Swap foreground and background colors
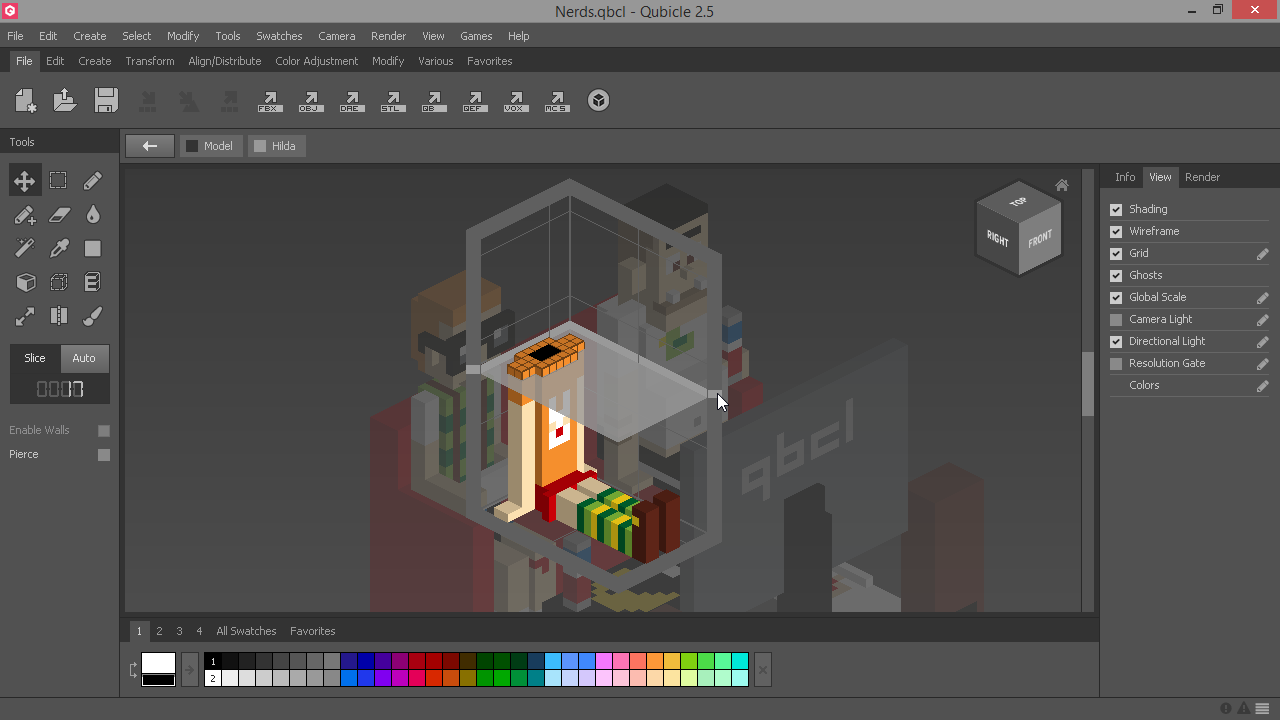 click(134, 670)
